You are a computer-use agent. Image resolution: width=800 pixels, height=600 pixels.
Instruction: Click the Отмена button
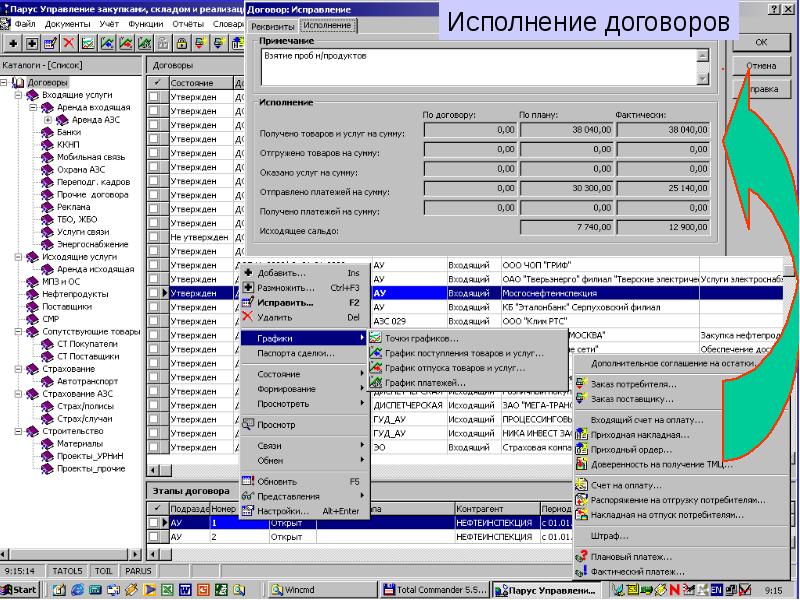(761, 65)
